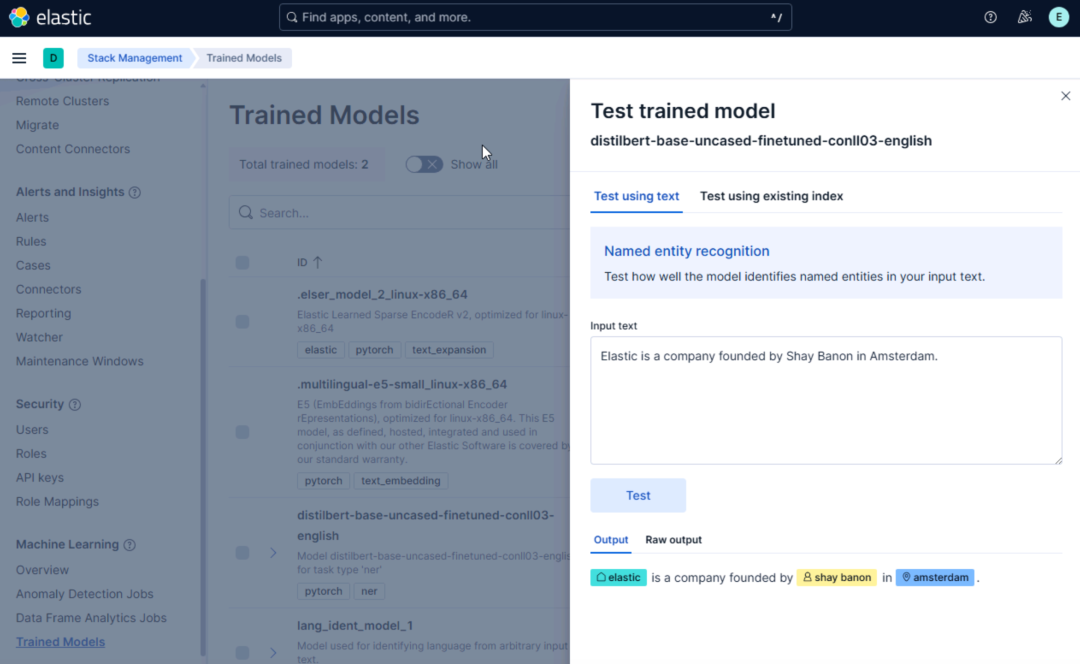Open Reporting in sidebar
Viewport: 1080px width, 664px height.
coord(43,313)
